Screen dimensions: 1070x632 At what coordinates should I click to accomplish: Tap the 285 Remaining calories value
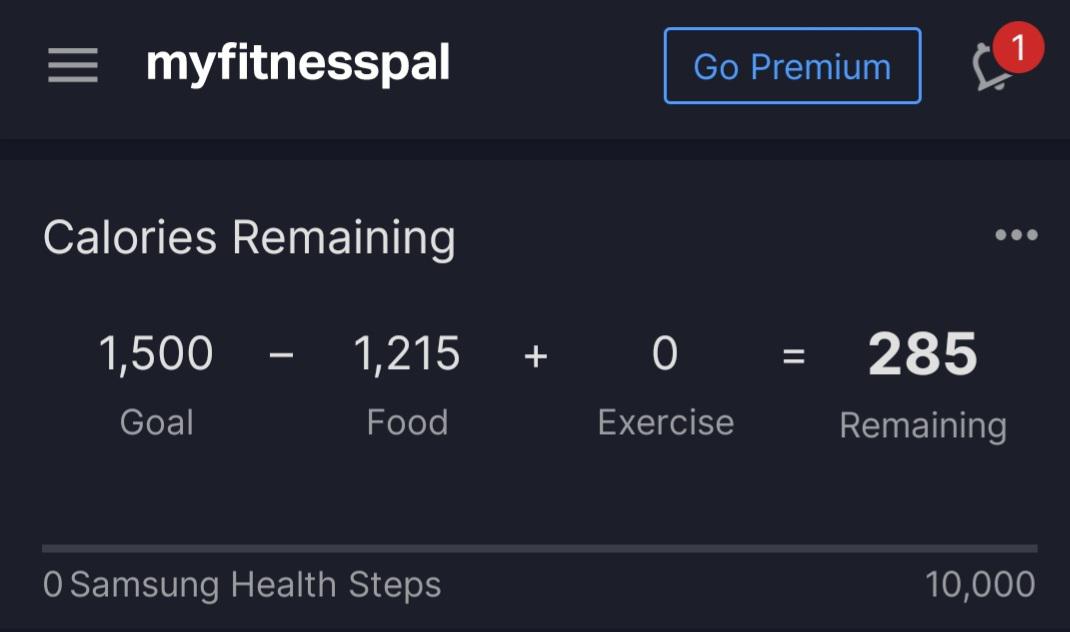(923, 351)
